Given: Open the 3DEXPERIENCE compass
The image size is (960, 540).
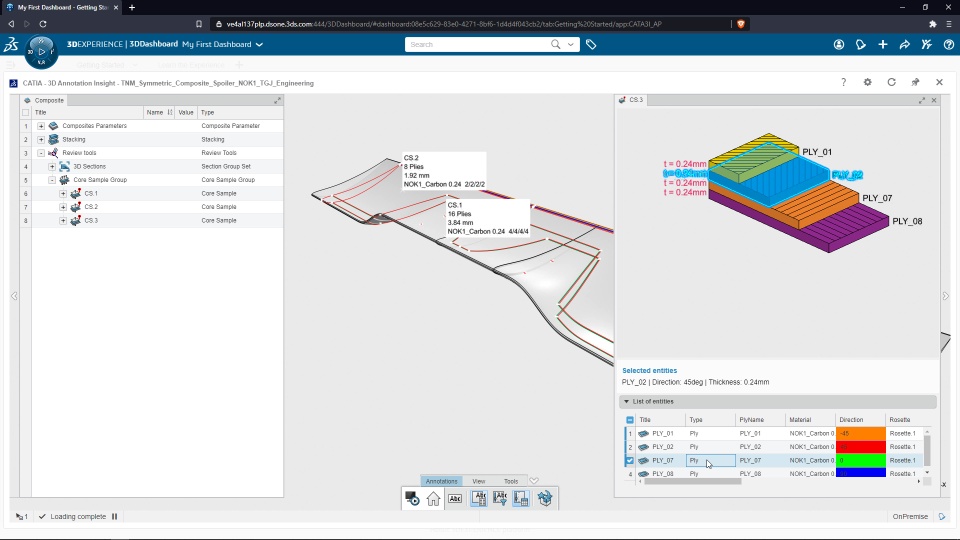Looking at the screenshot, I should pos(41,51).
